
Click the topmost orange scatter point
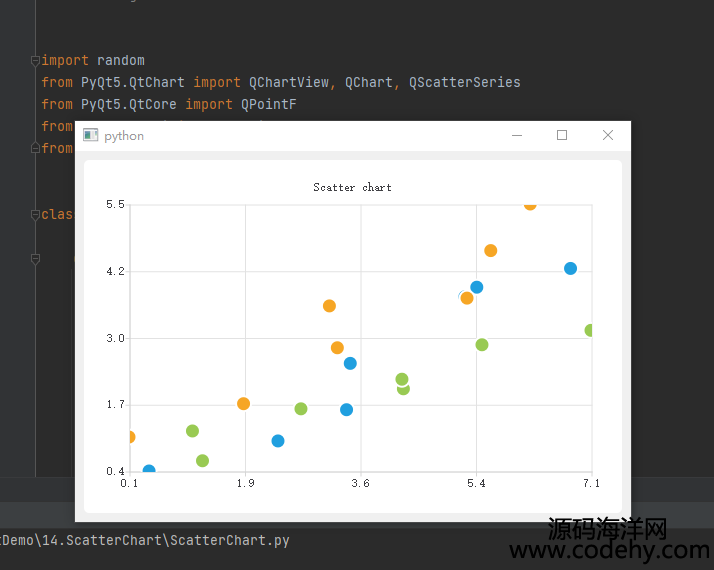tap(530, 204)
